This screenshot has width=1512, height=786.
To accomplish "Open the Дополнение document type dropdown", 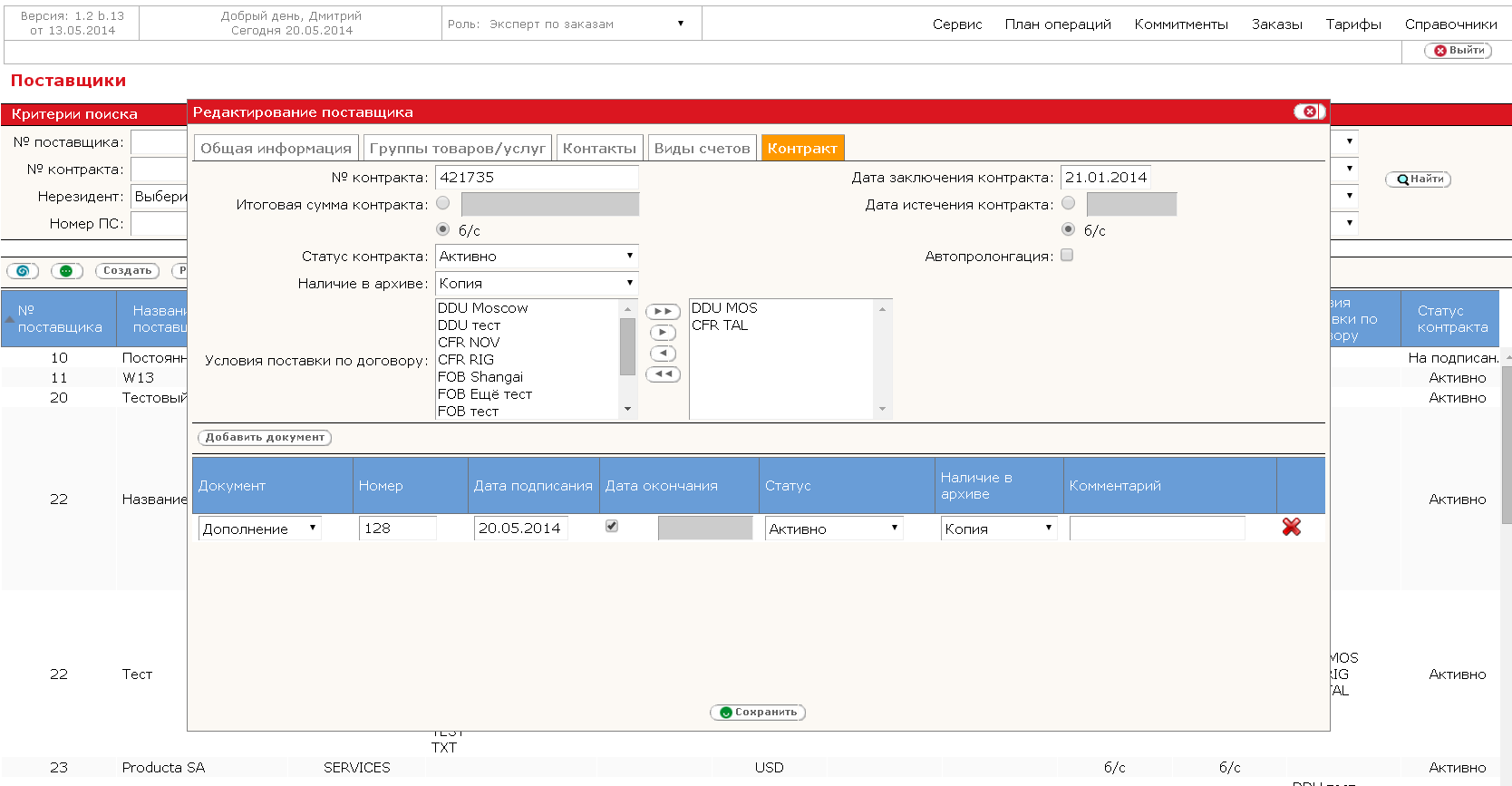I will pos(260,529).
